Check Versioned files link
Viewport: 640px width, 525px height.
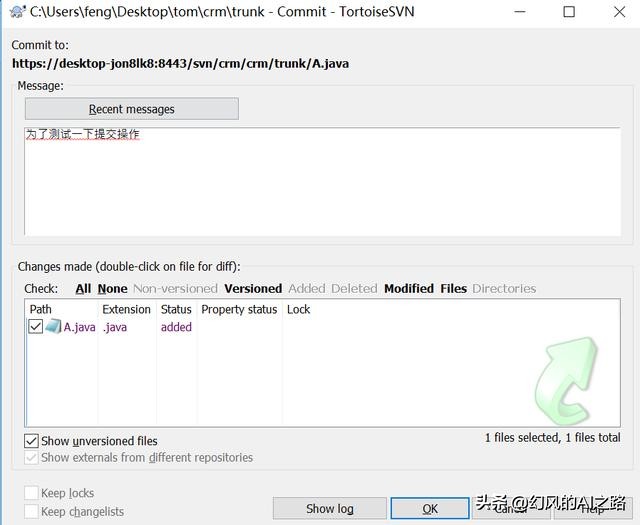point(253,289)
